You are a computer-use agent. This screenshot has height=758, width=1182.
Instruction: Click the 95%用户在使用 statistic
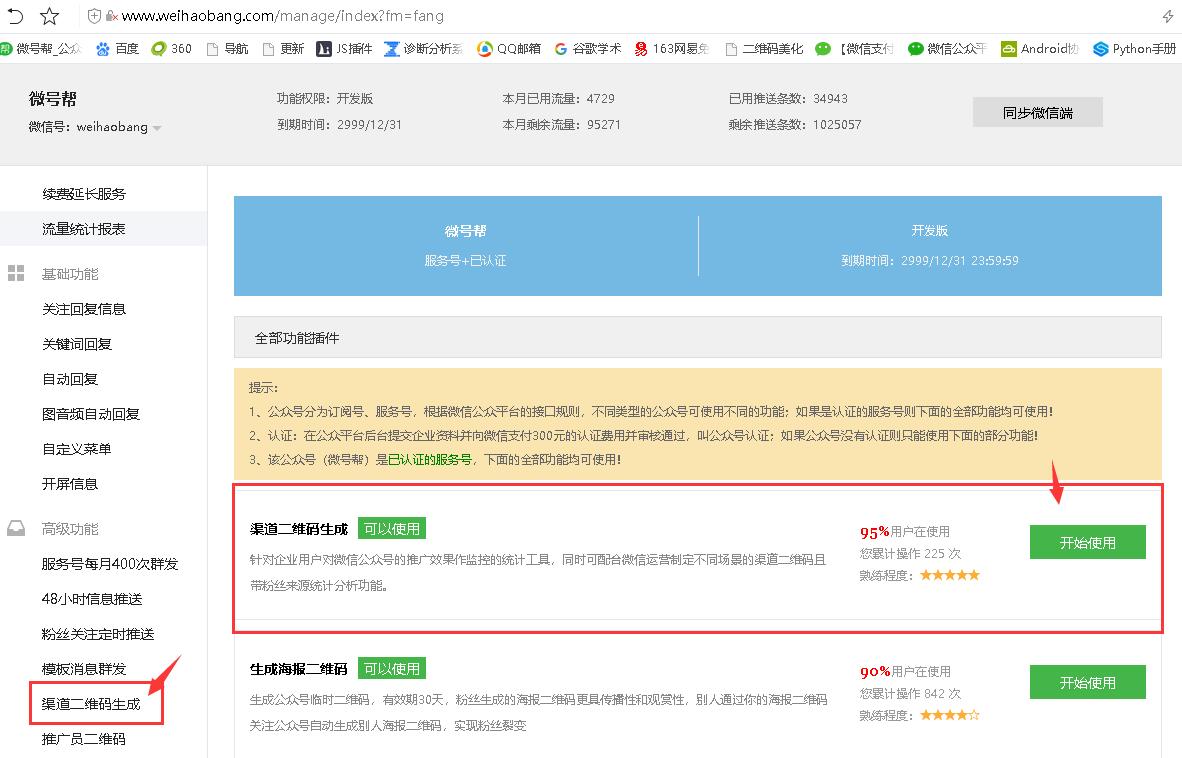coord(905,531)
